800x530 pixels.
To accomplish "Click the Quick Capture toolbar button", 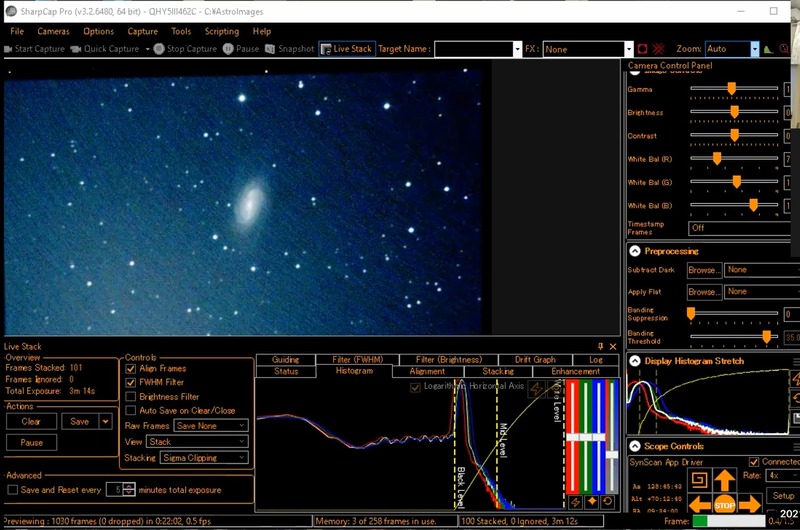I will (x=105, y=49).
